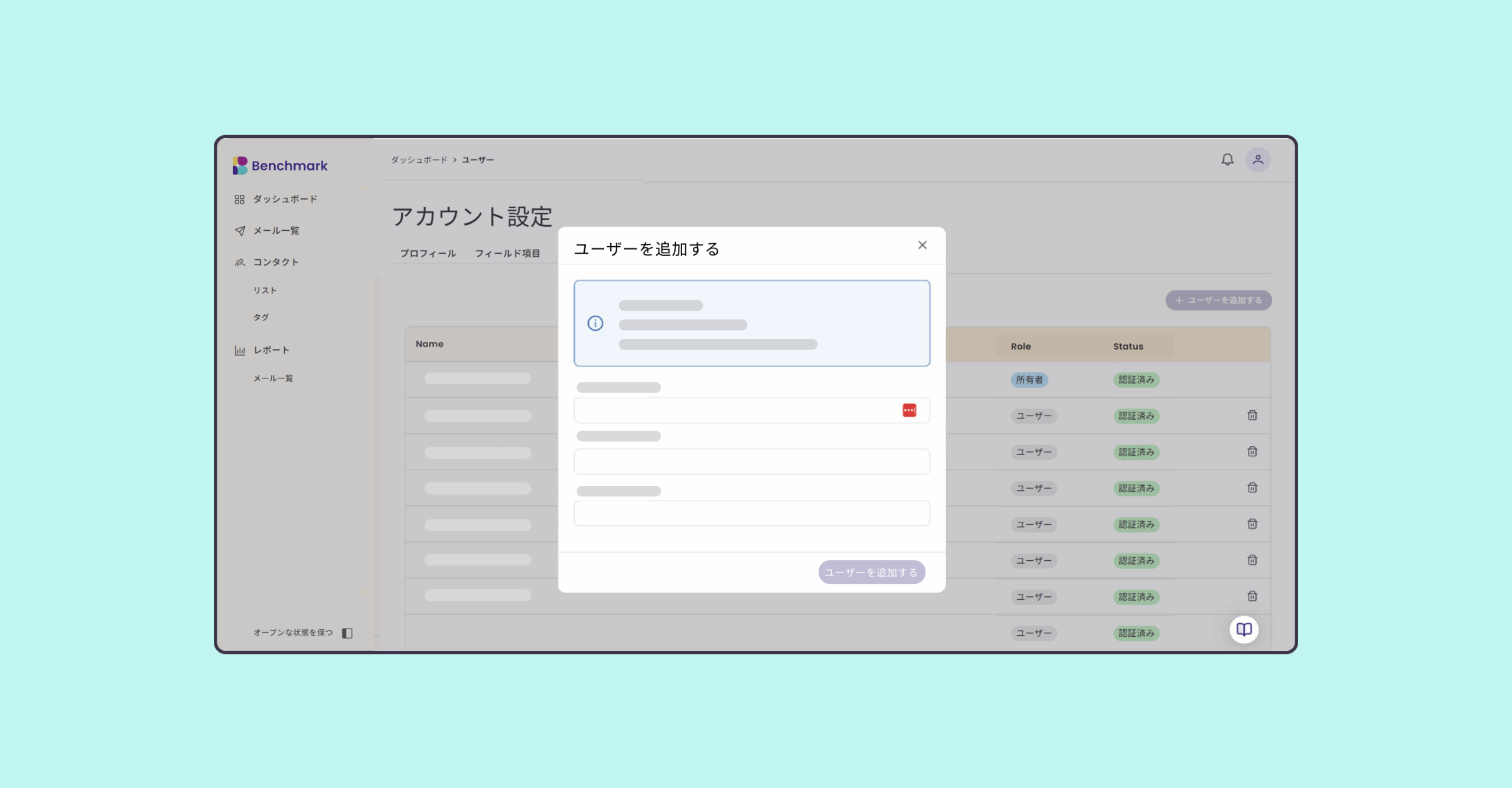1512x788 pixels.
Task: Close the ユーザーを追加する dialog
Action: pos(922,245)
